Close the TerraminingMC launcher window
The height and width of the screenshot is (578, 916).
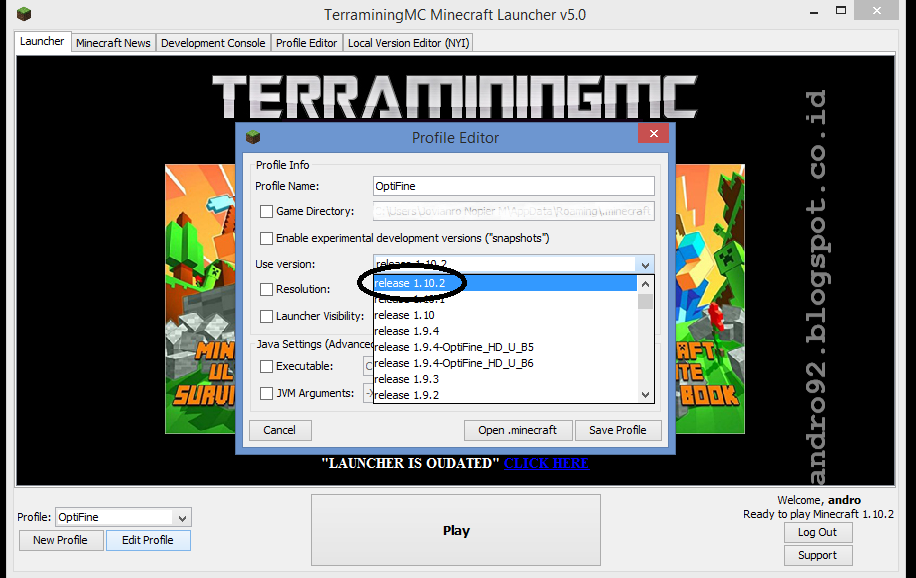(876, 11)
